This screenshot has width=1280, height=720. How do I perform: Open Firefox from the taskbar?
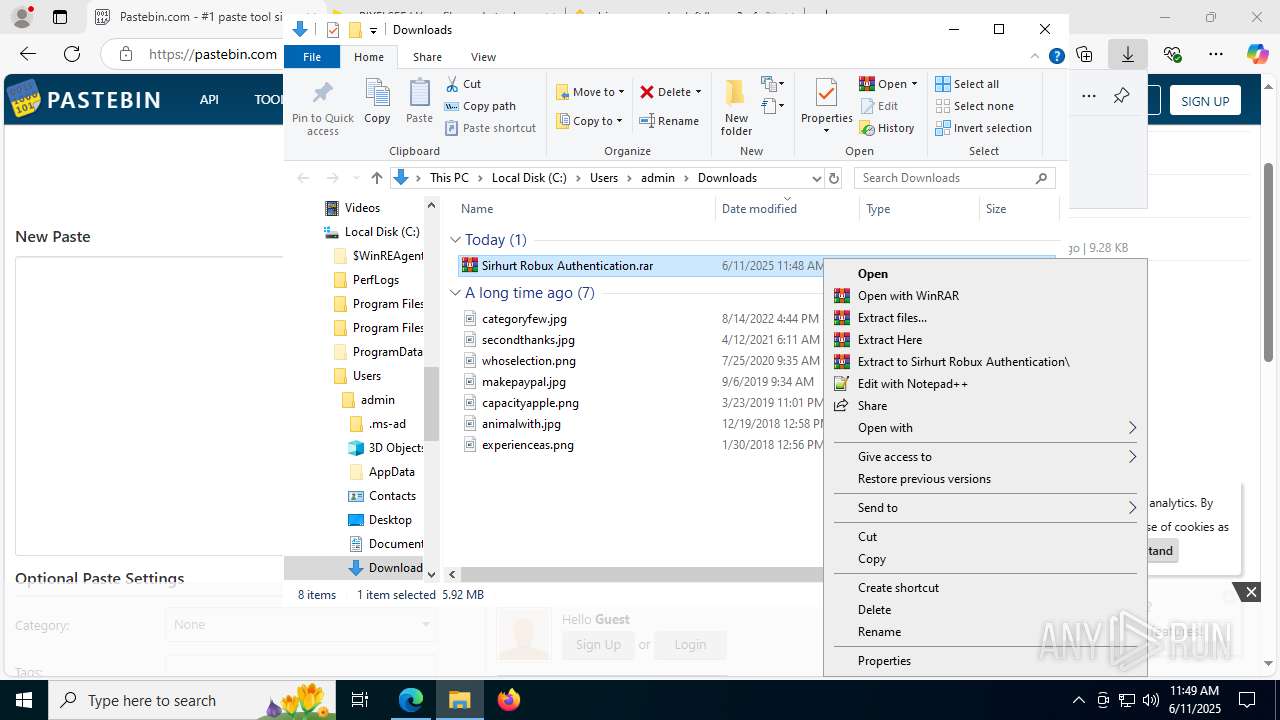pyautogui.click(x=508, y=700)
